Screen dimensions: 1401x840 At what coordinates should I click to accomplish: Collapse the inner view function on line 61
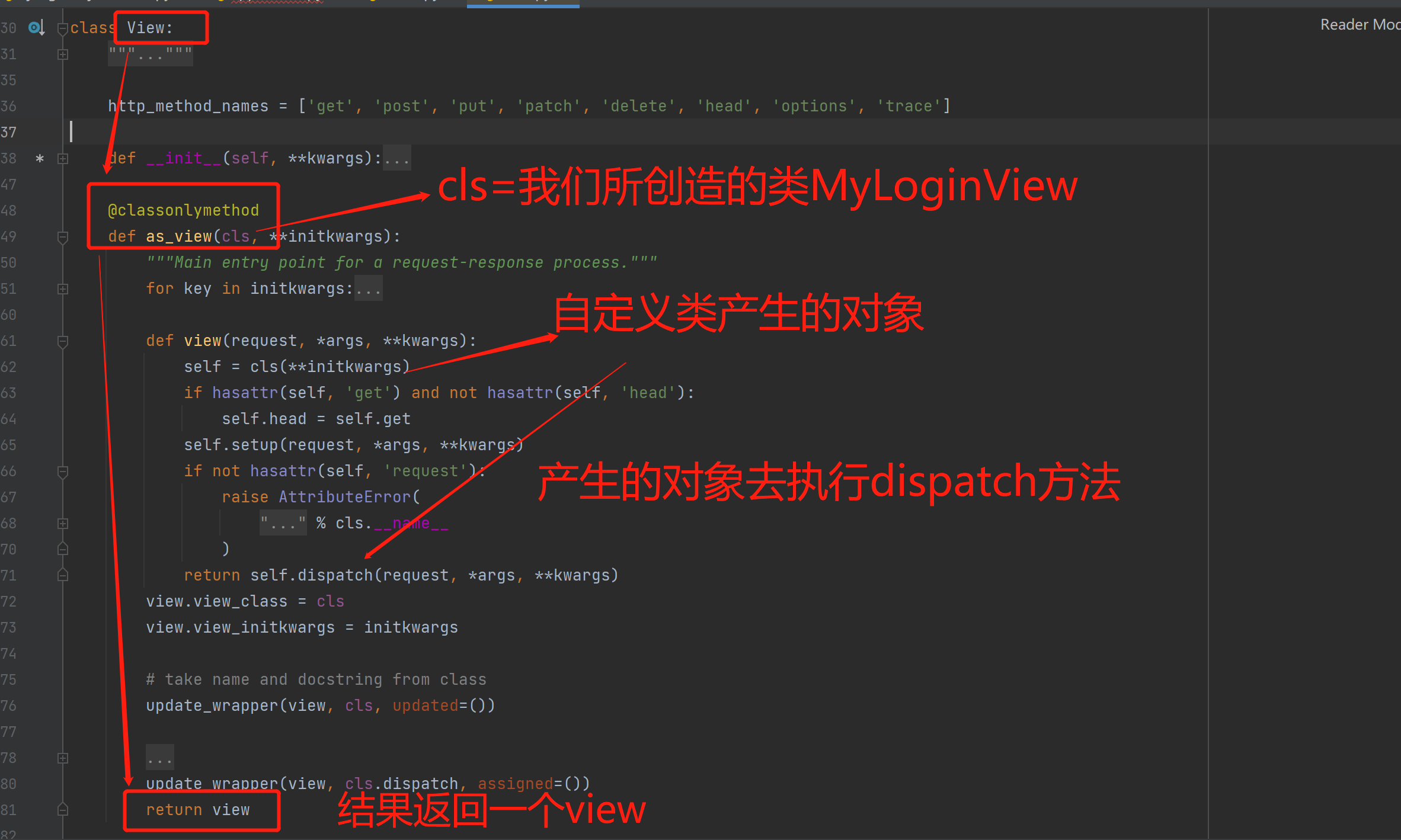(x=63, y=341)
